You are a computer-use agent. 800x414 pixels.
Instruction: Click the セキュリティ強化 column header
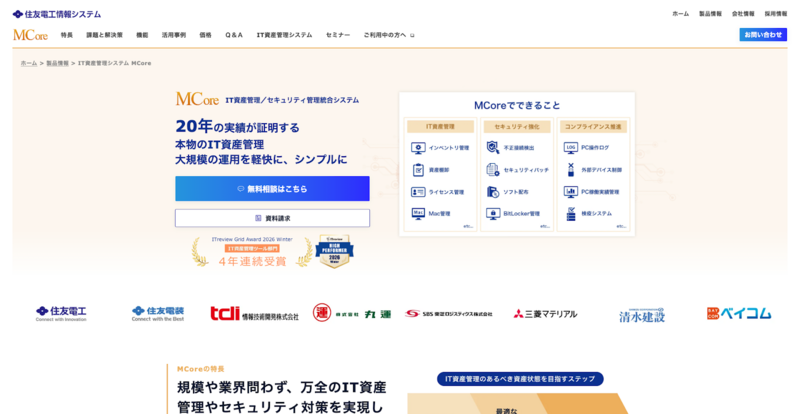(517, 127)
